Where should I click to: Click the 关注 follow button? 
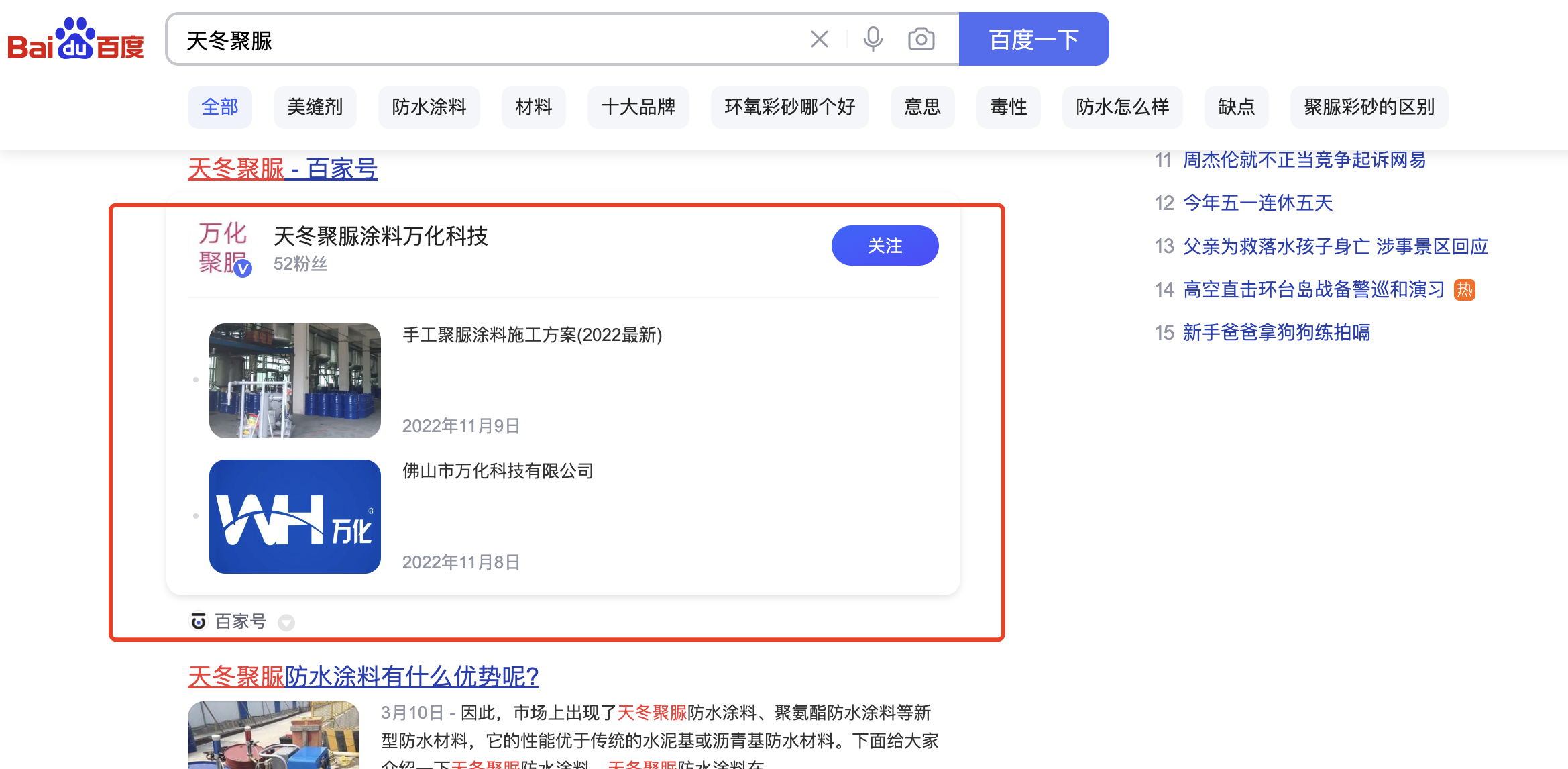pos(885,246)
